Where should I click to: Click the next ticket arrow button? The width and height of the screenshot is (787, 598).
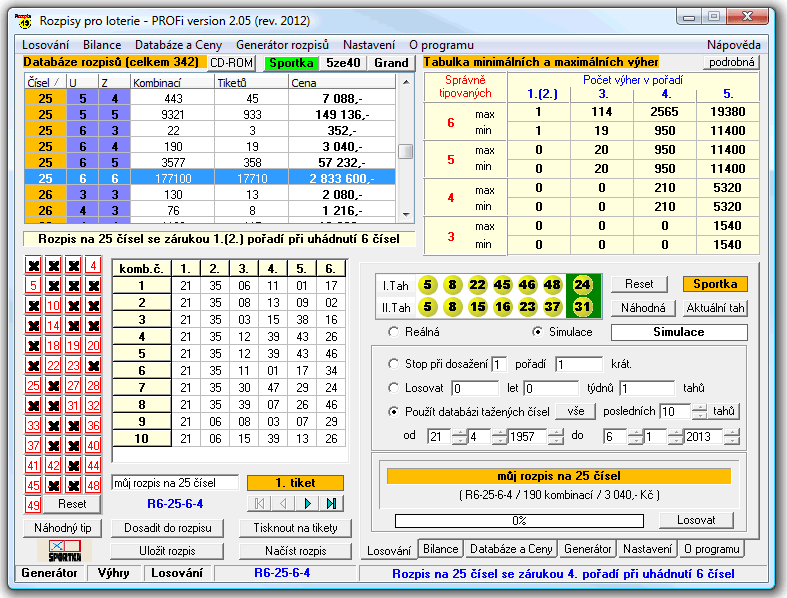click(307, 503)
